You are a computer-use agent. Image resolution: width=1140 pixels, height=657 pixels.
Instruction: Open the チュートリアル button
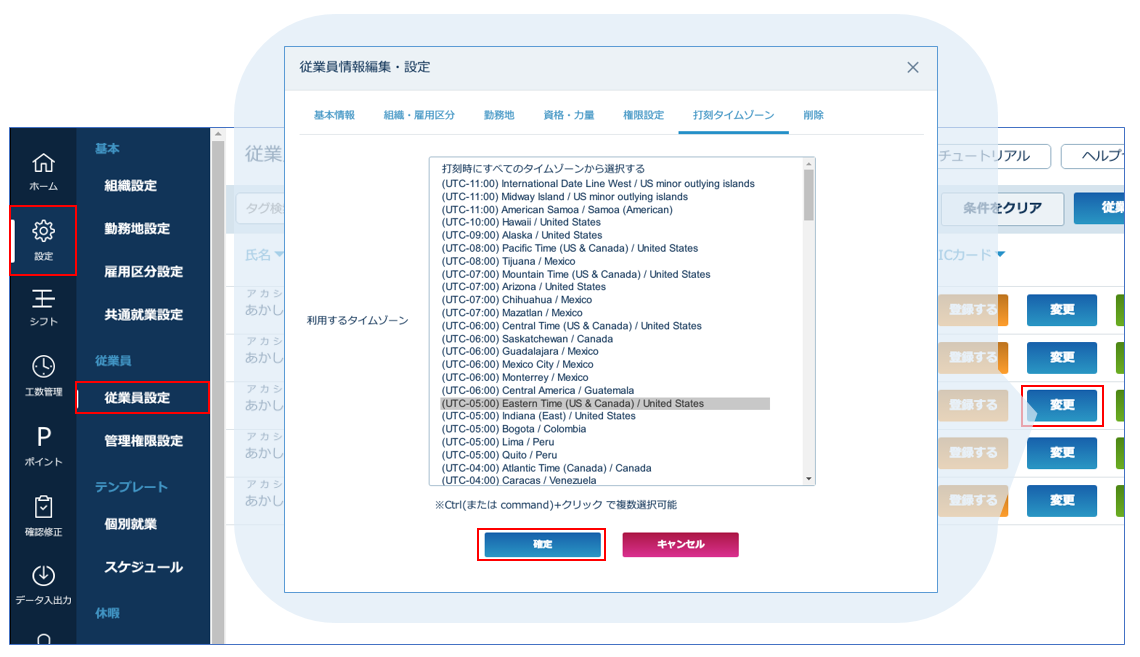[993, 156]
